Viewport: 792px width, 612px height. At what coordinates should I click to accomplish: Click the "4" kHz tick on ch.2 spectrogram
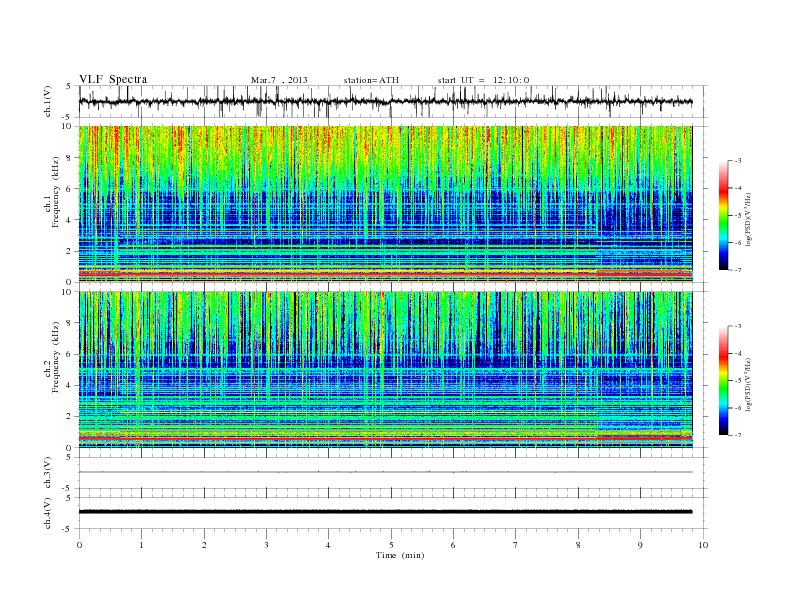(x=70, y=385)
